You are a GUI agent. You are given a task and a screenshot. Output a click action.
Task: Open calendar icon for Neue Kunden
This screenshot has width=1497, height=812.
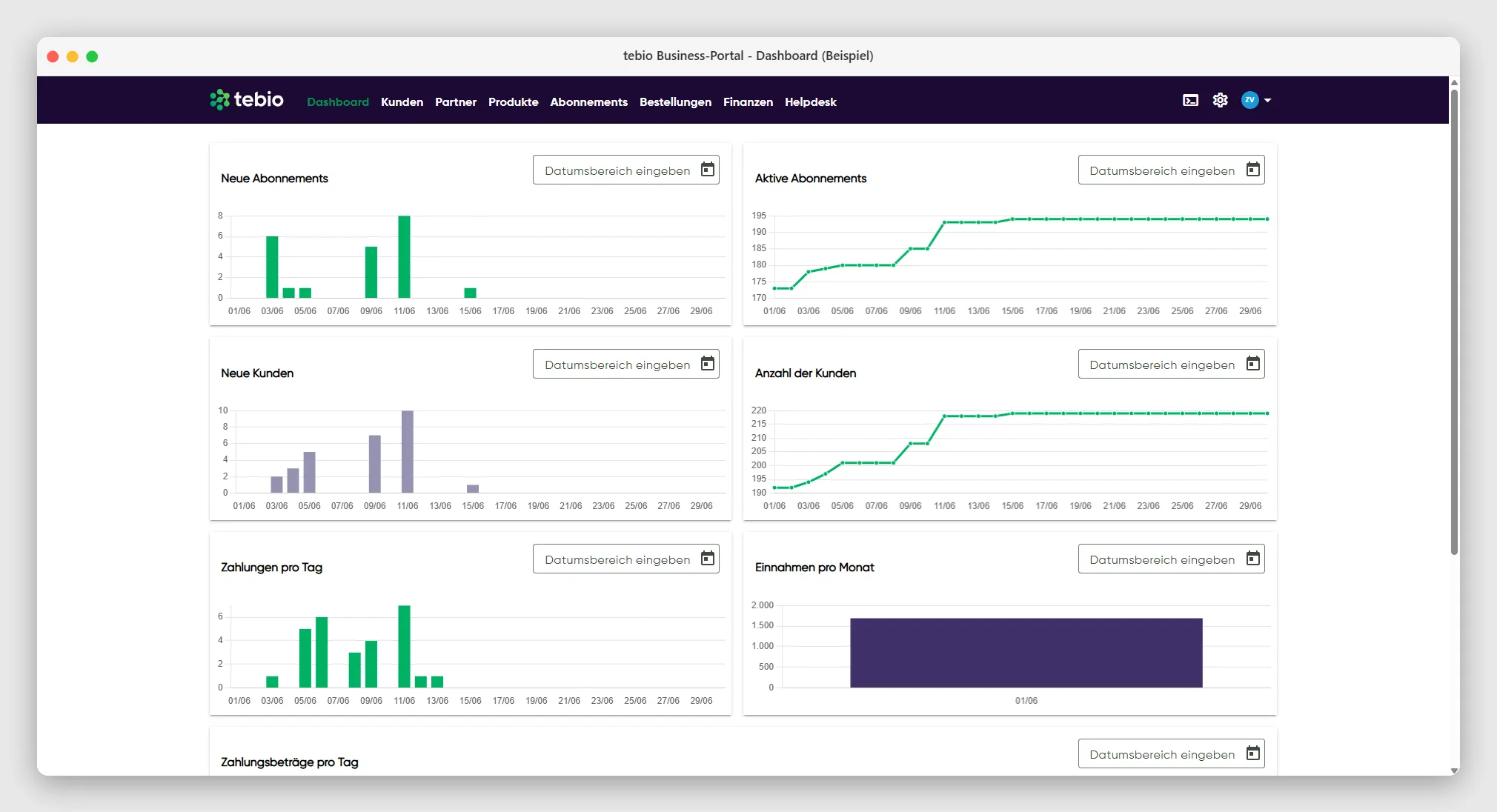click(708, 364)
